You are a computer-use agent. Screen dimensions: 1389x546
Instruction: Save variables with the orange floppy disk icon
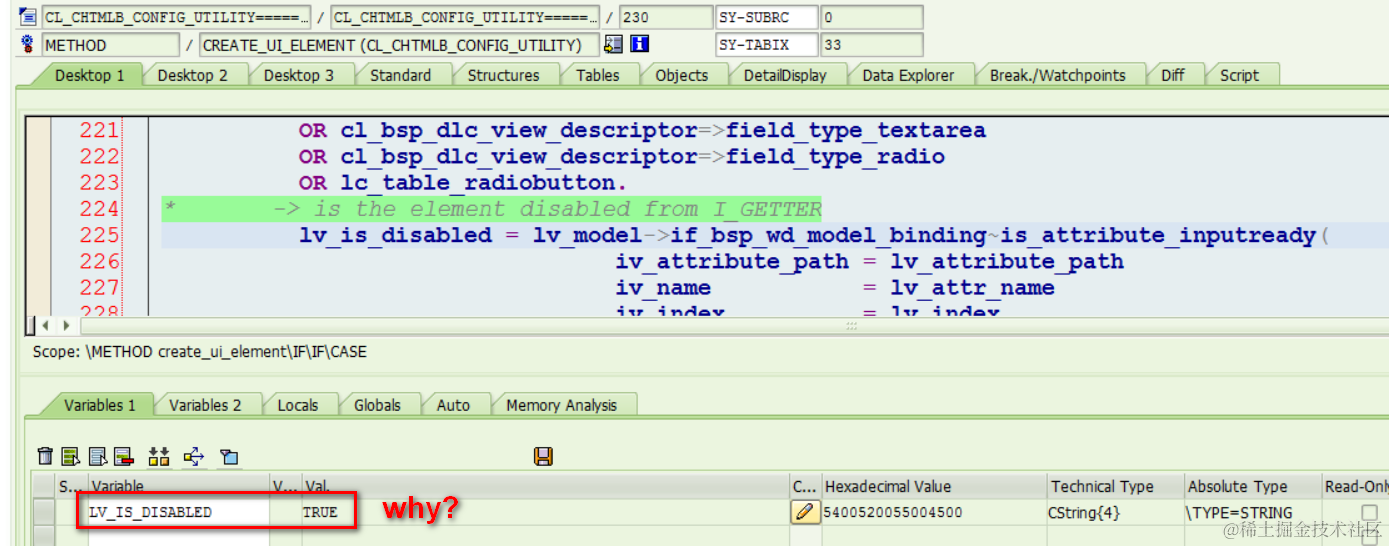click(543, 456)
